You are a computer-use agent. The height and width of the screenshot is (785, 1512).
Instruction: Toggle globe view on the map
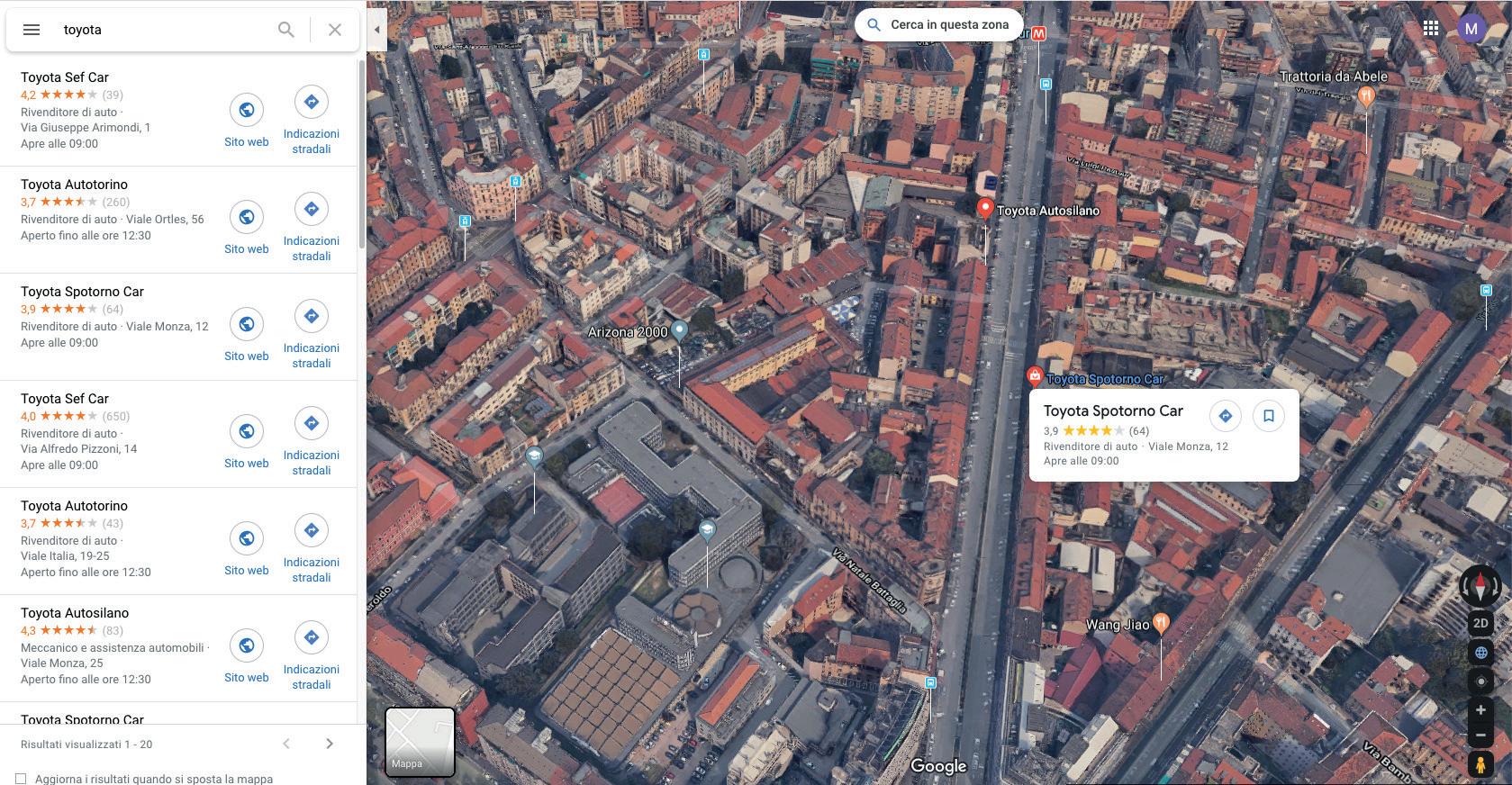1480,653
